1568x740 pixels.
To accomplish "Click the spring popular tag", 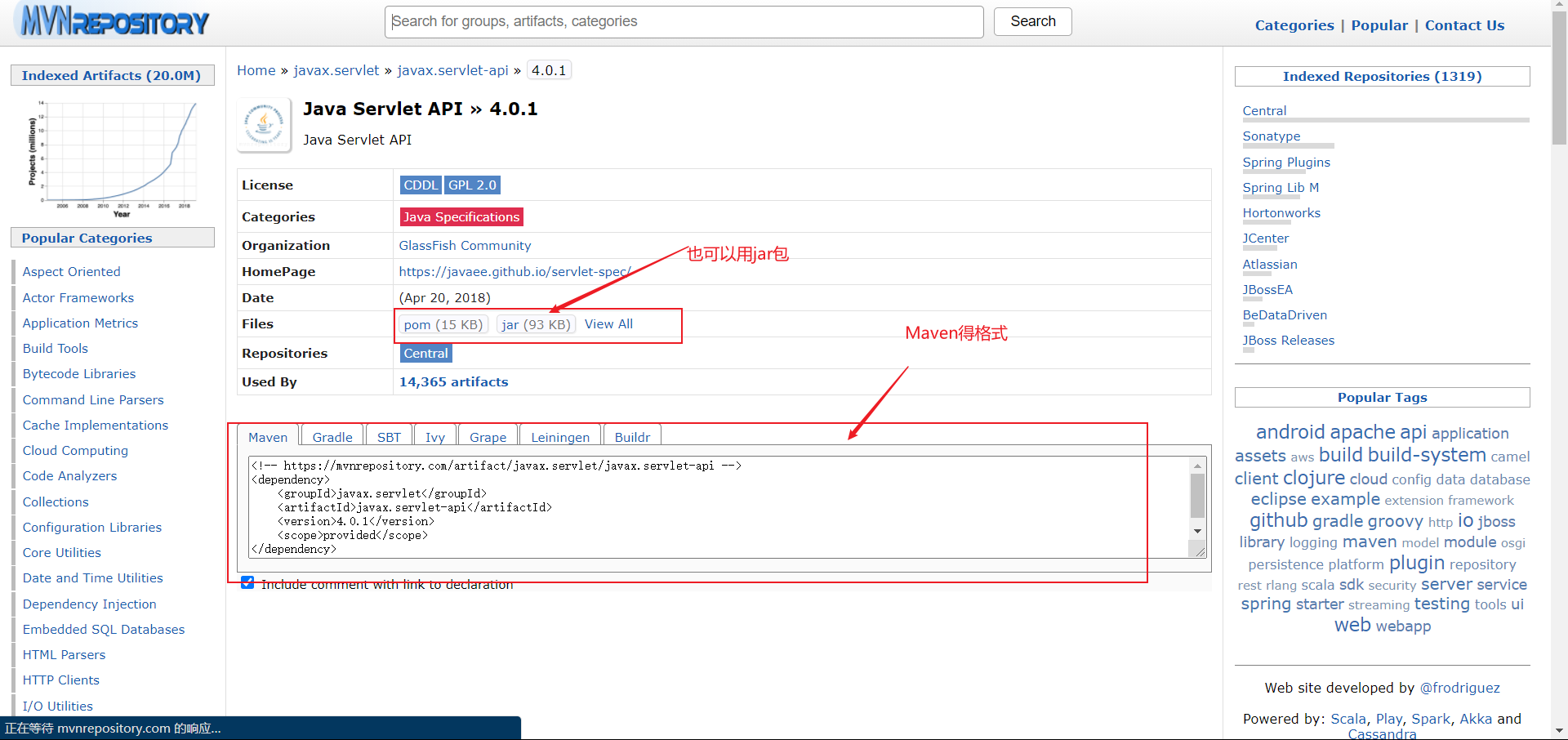I will [1266, 604].
